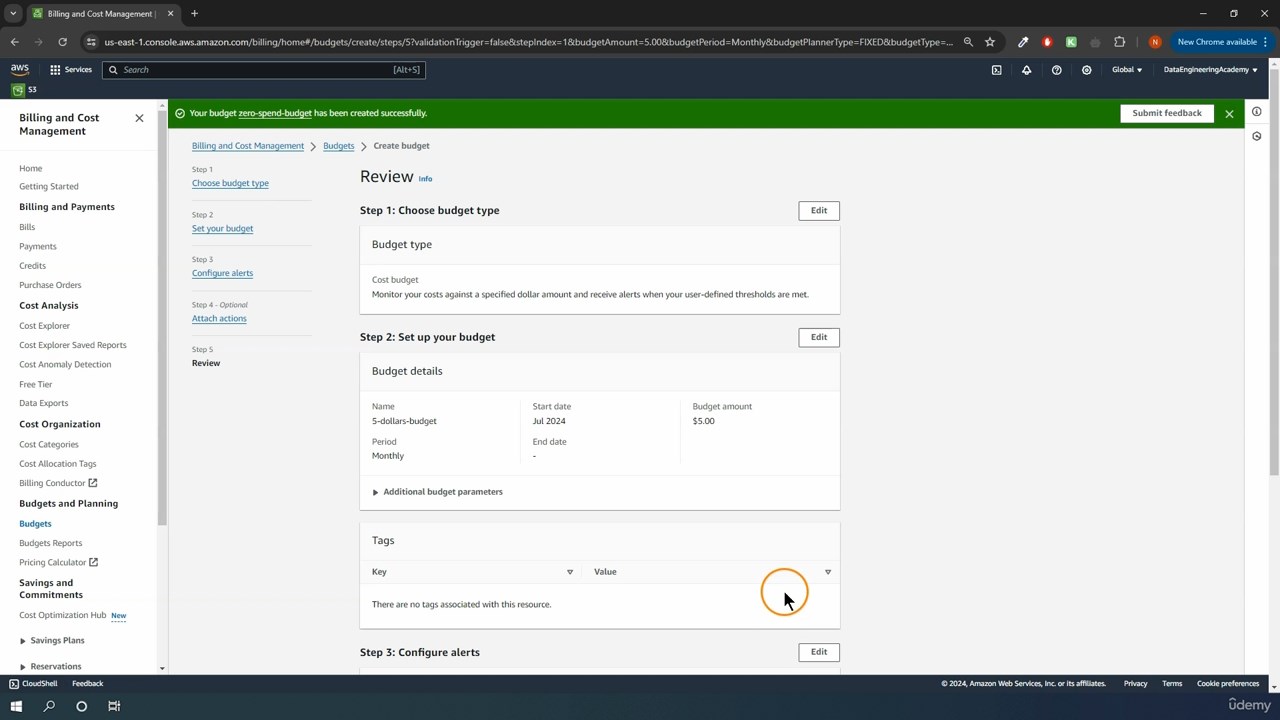Open CloudShell from the footer
Screen dimensions: 1280x720
(x=33, y=684)
